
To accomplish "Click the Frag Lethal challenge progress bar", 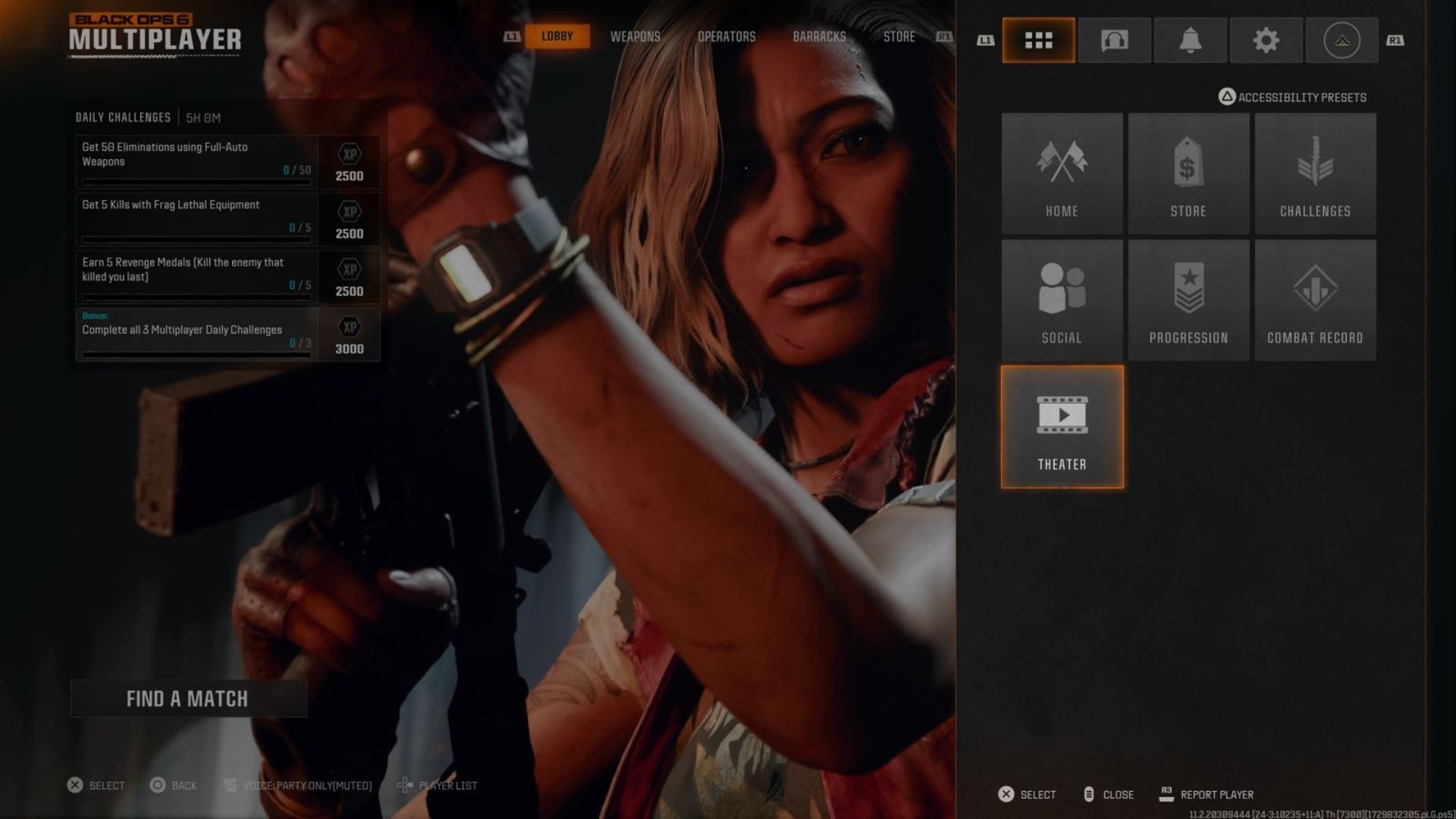I will click(x=196, y=240).
